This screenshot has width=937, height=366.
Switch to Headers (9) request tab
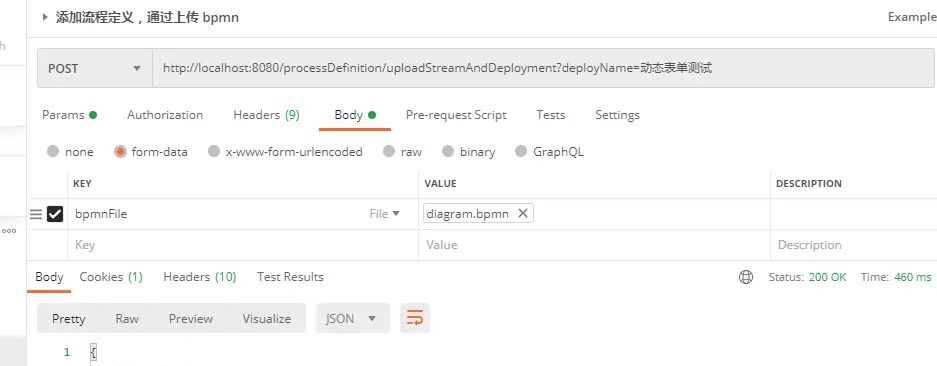267,115
